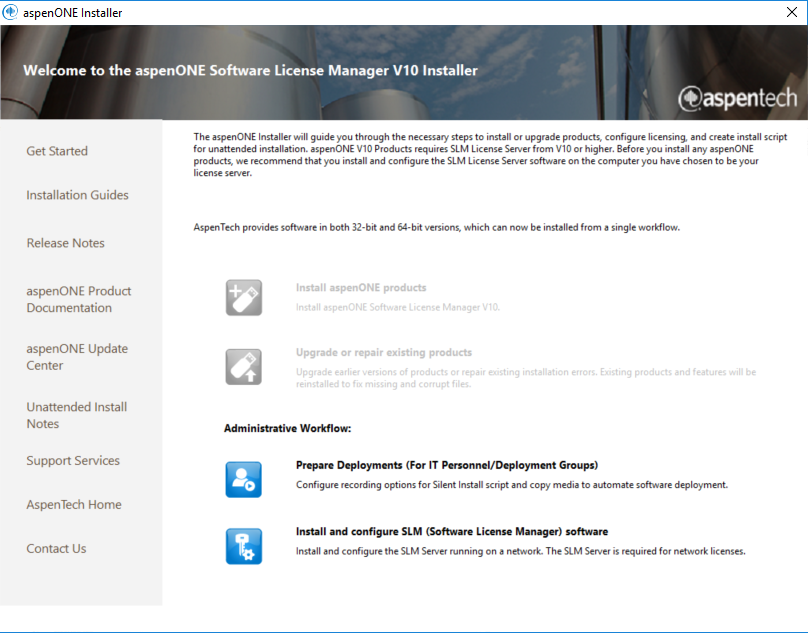
Task: Close the aspenONE Installer window
Action: (792, 12)
